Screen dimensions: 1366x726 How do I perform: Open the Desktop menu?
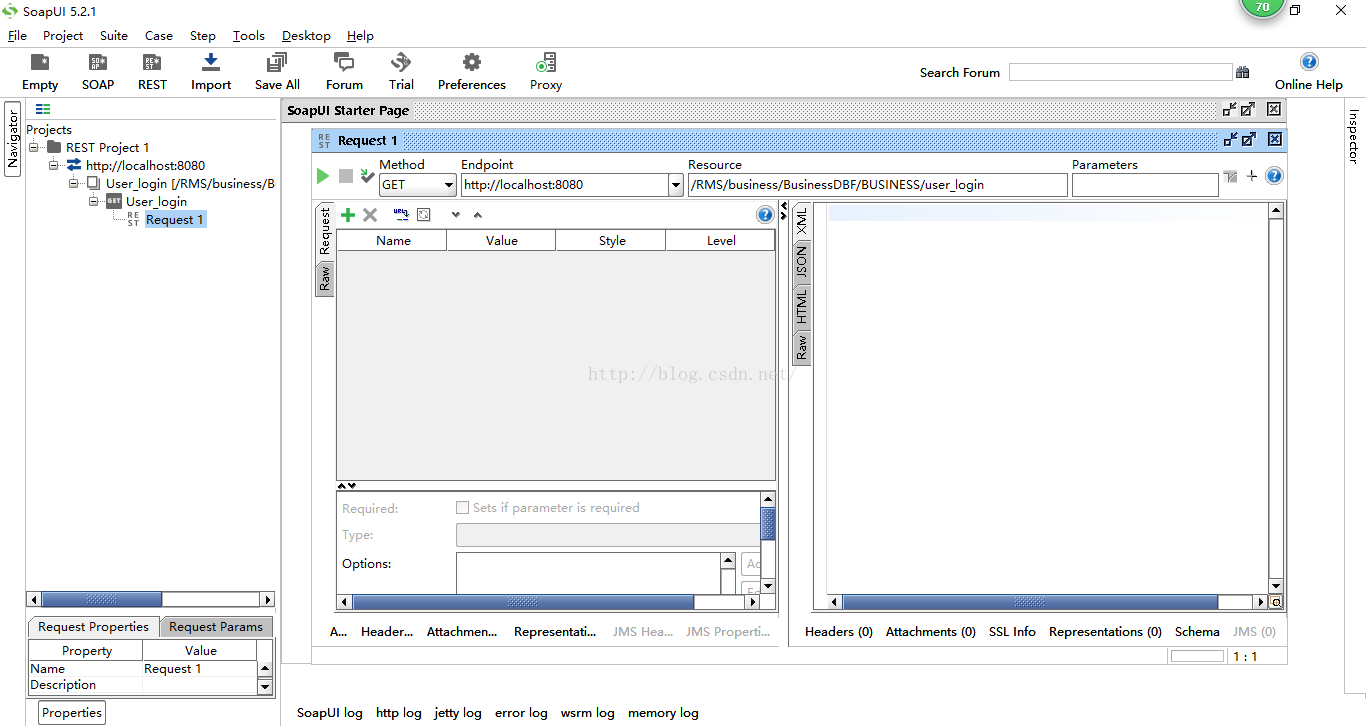(x=306, y=35)
